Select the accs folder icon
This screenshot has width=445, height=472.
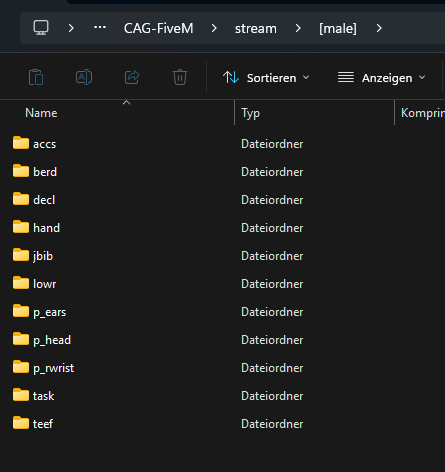coord(21,143)
